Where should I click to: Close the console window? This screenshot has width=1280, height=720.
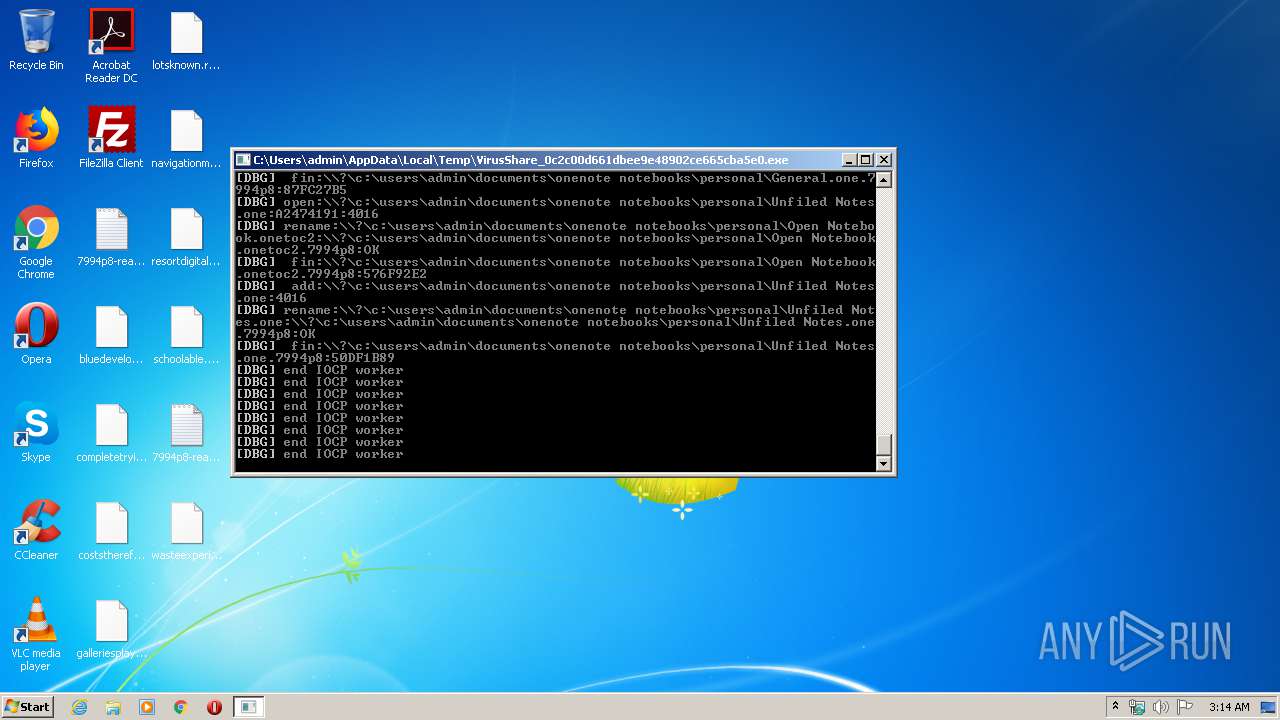pos(884,160)
